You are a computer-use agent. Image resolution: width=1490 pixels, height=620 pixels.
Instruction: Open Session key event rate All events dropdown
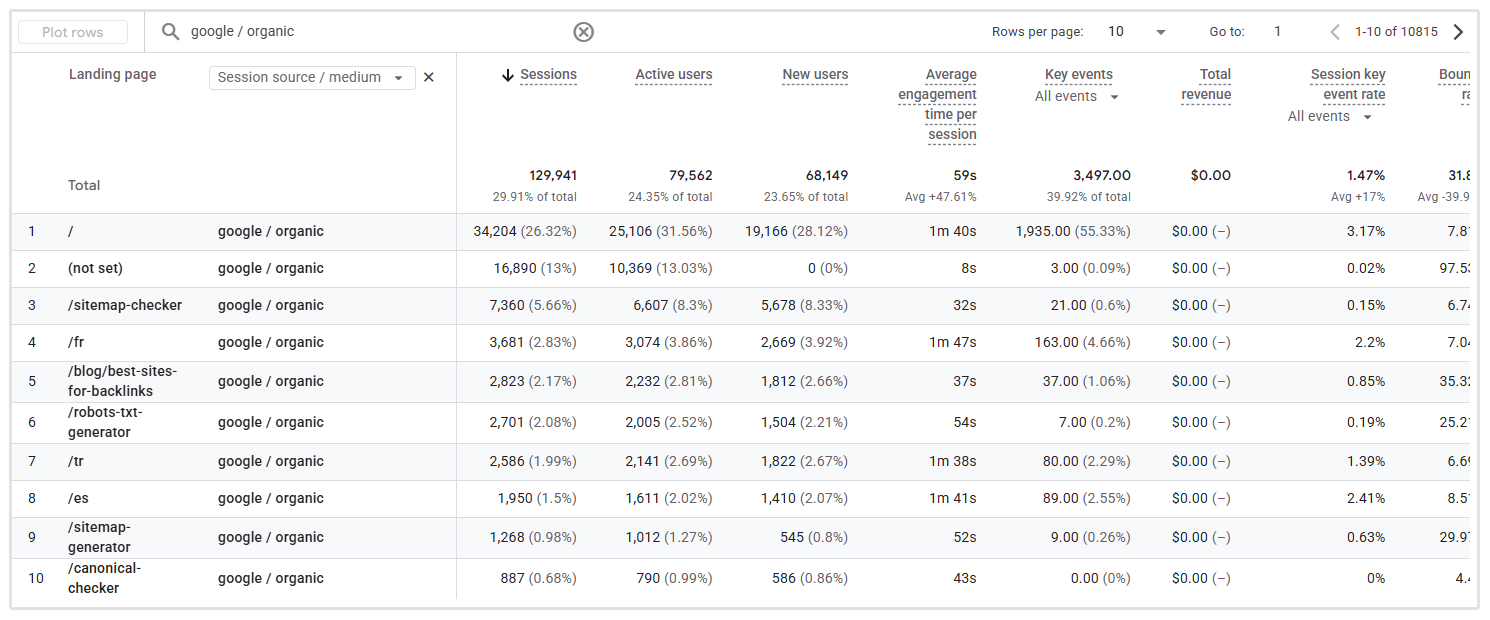1331,117
